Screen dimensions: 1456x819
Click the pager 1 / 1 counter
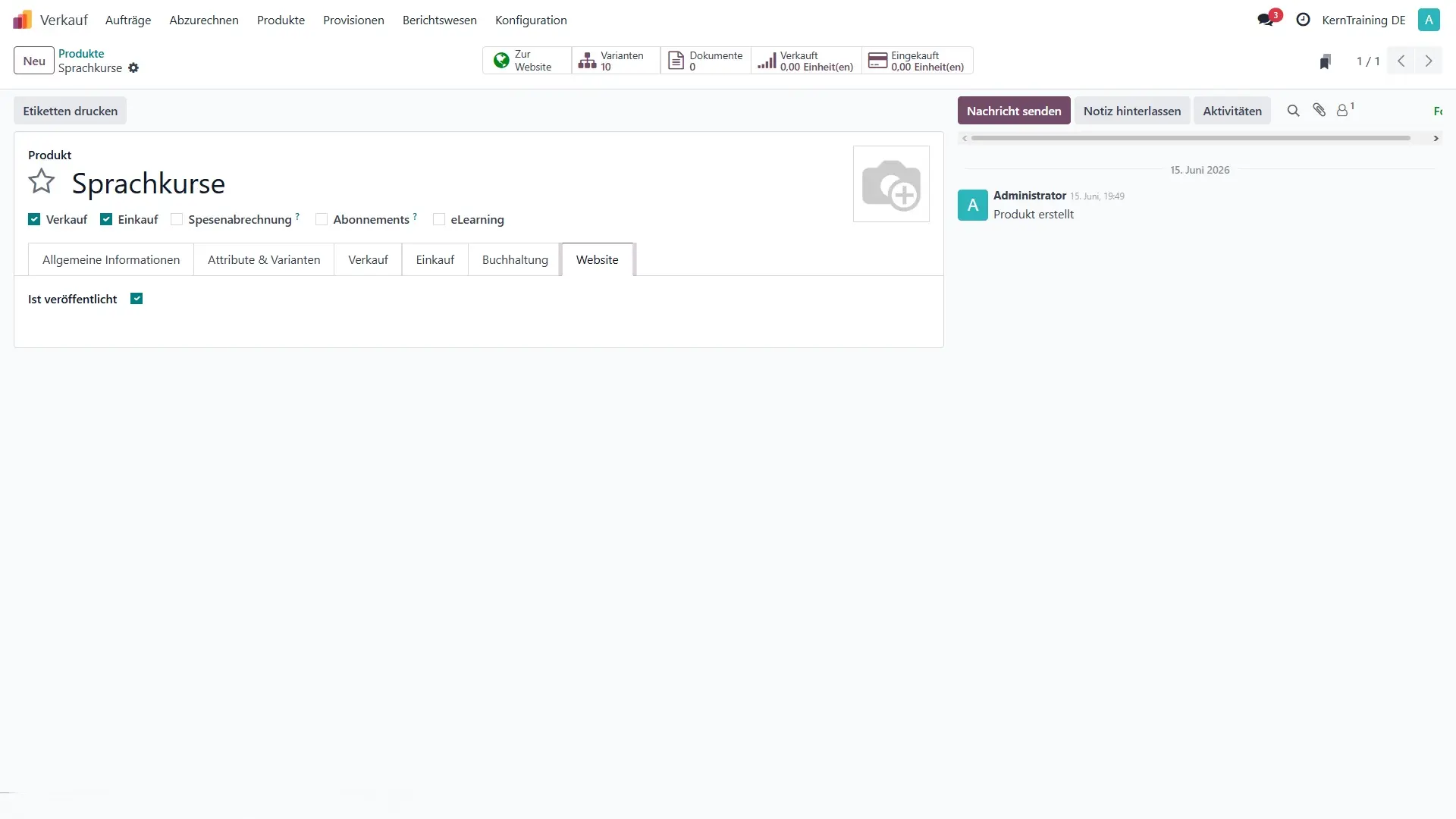tap(1368, 61)
